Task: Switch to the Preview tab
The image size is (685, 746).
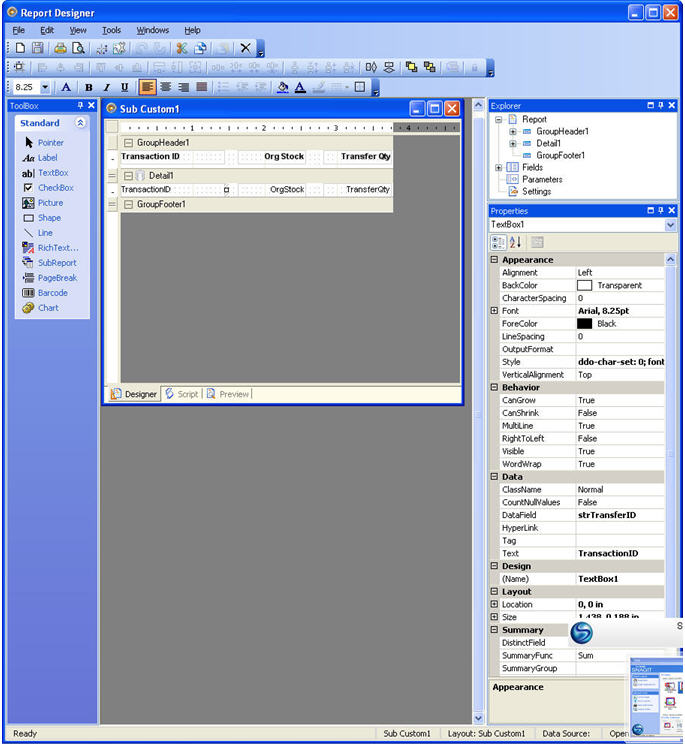Action: tap(228, 394)
